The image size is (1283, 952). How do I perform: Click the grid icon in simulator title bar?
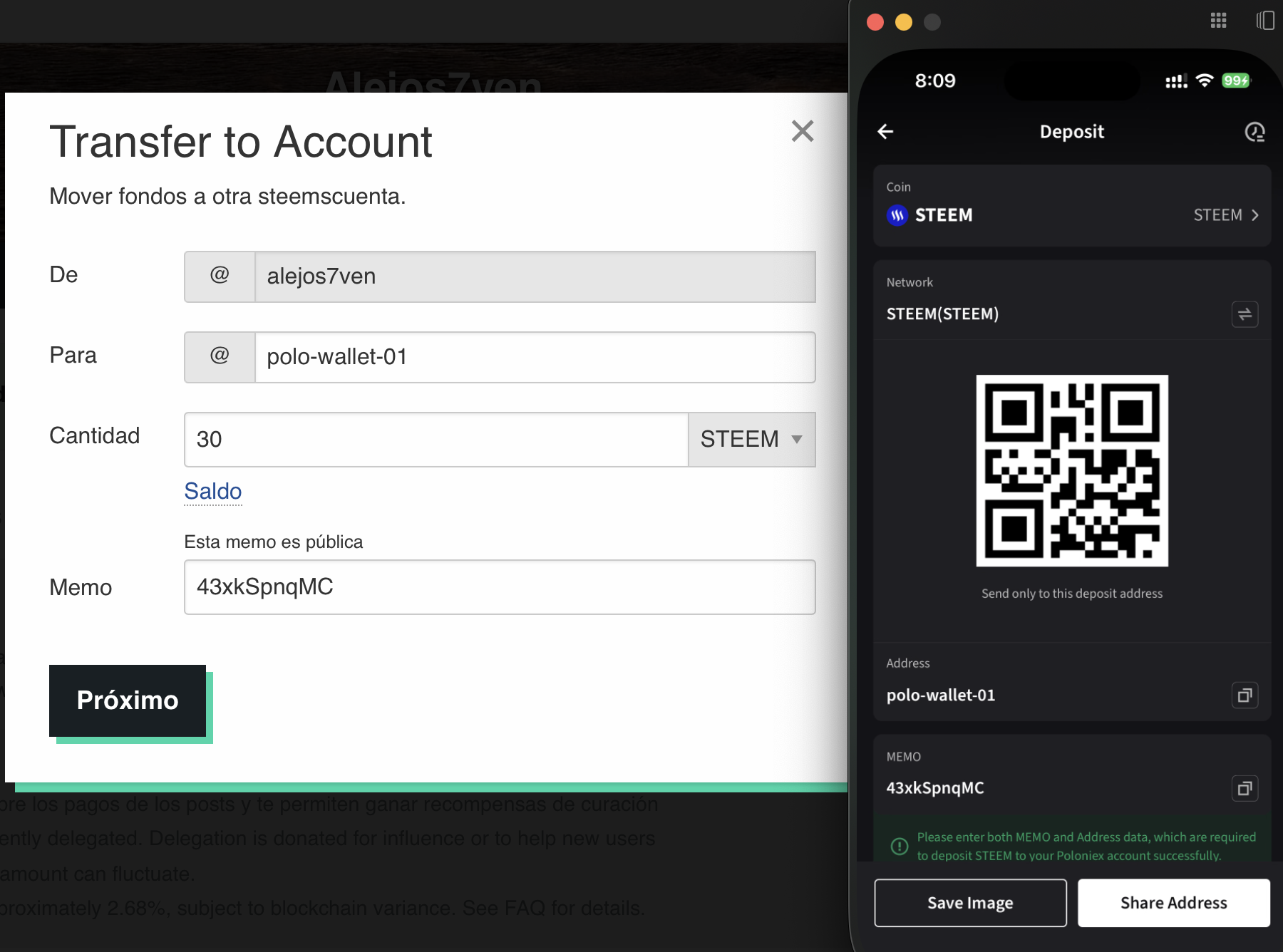(x=1219, y=21)
